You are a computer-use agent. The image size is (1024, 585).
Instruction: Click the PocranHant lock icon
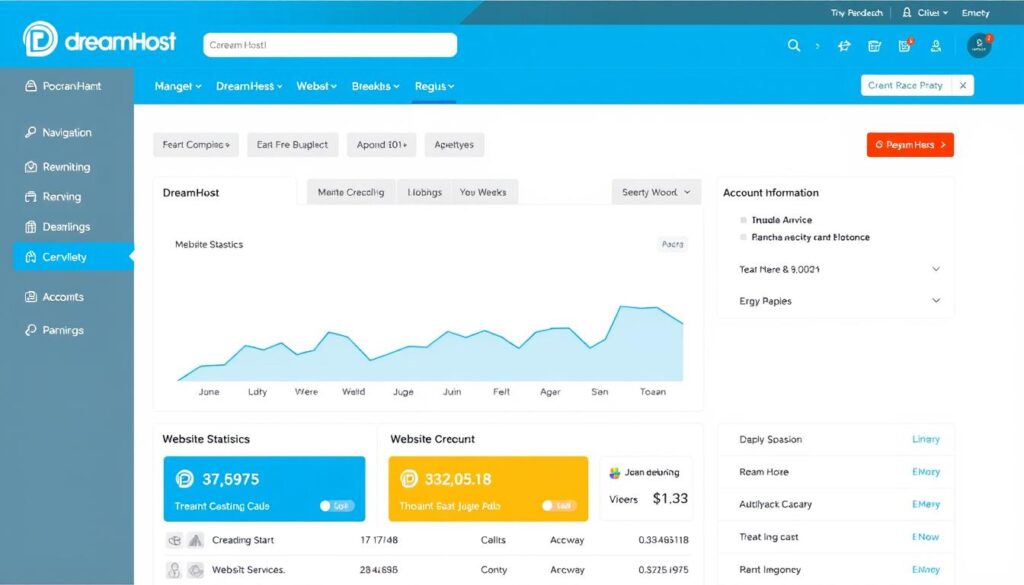(31, 86)
